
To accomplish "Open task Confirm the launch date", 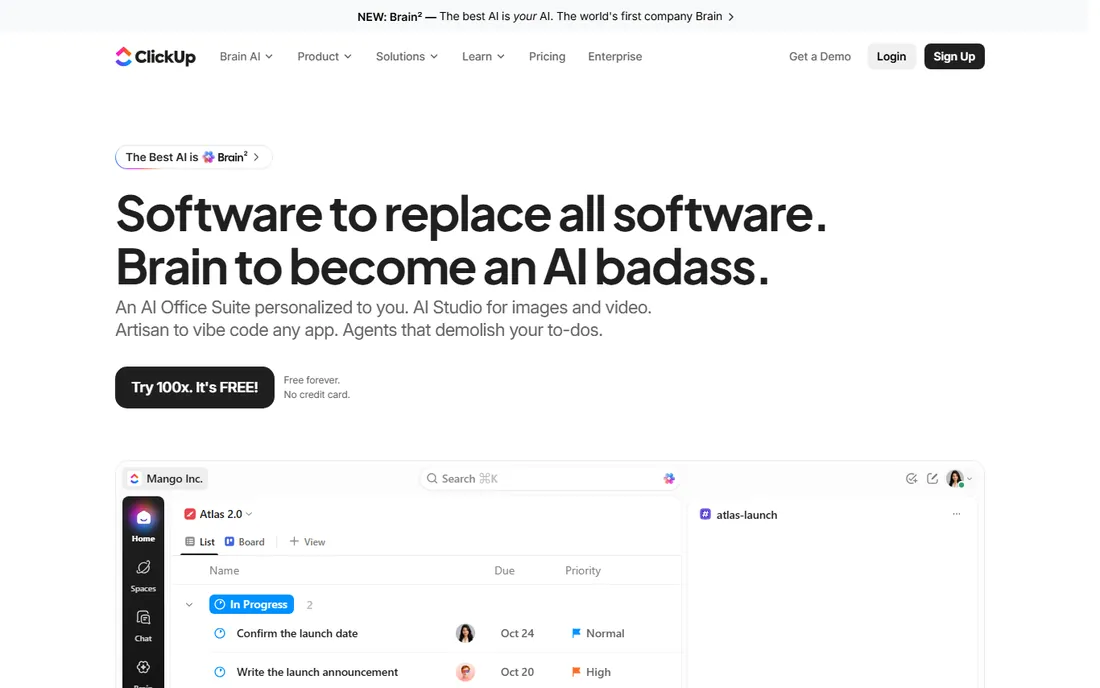I will (x=297, y=633).
